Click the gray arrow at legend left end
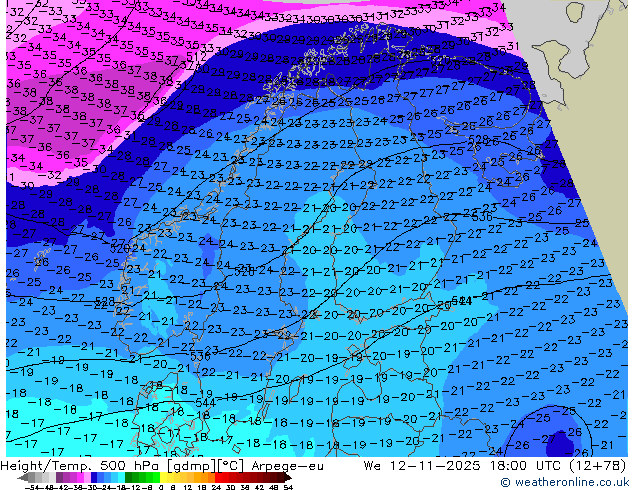 click(23, 478)
